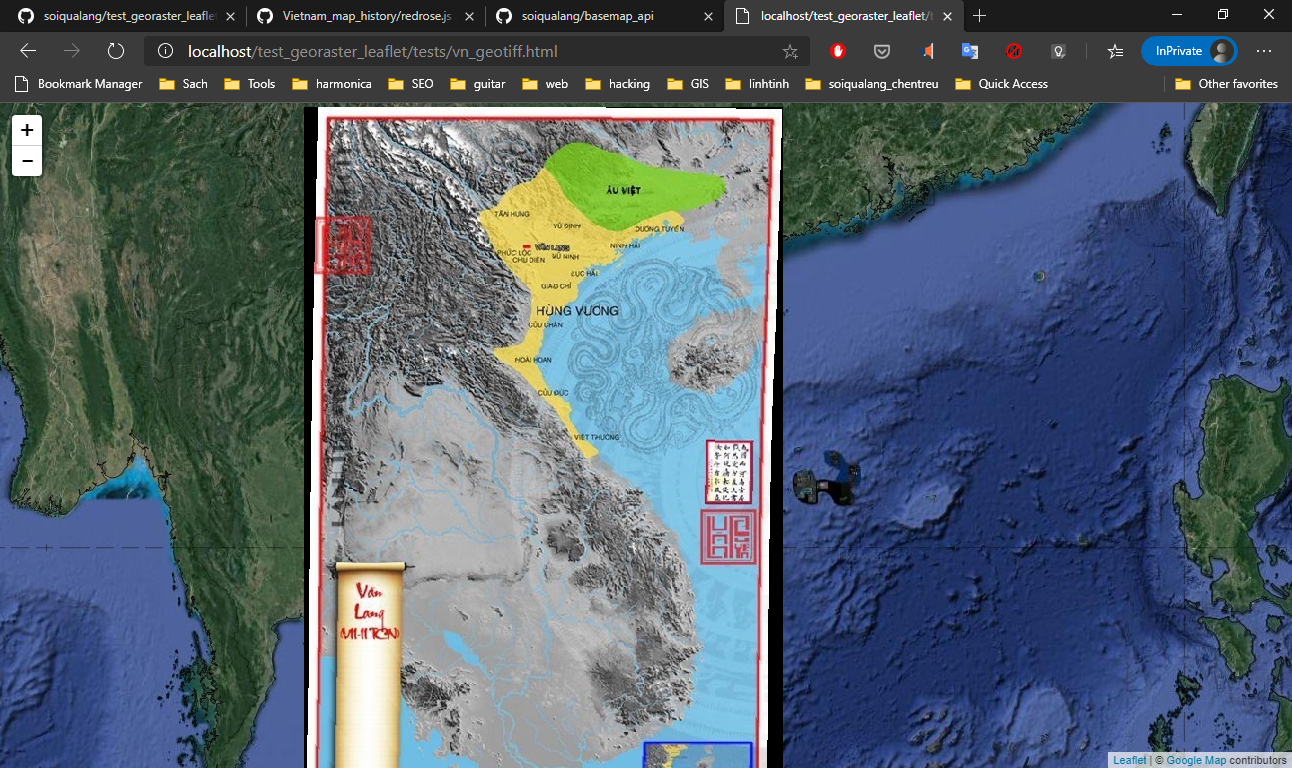
Task: Open the Google Translate extension icon
Action: coord(970,51)
